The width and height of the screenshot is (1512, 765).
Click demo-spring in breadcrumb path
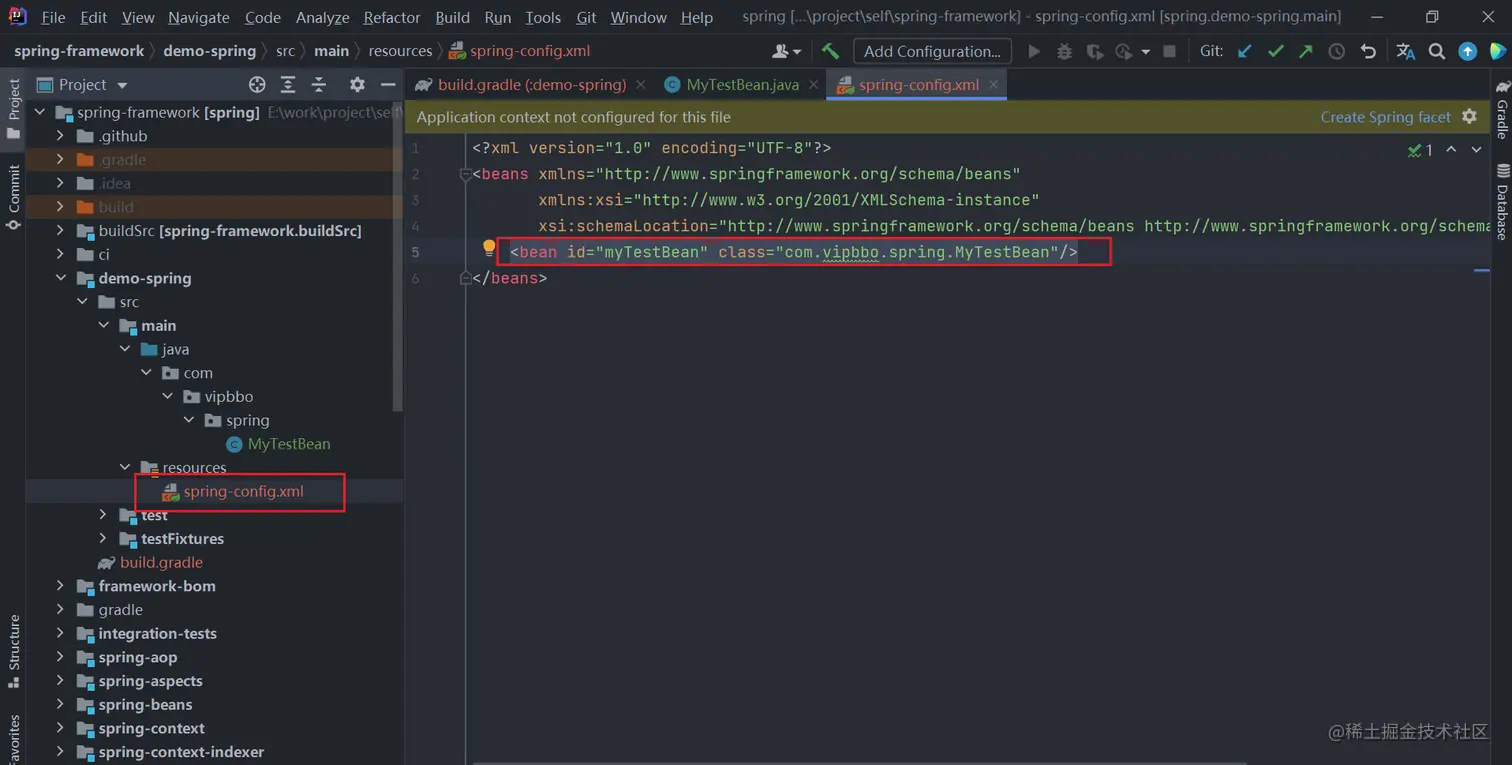tap(210, 51)
